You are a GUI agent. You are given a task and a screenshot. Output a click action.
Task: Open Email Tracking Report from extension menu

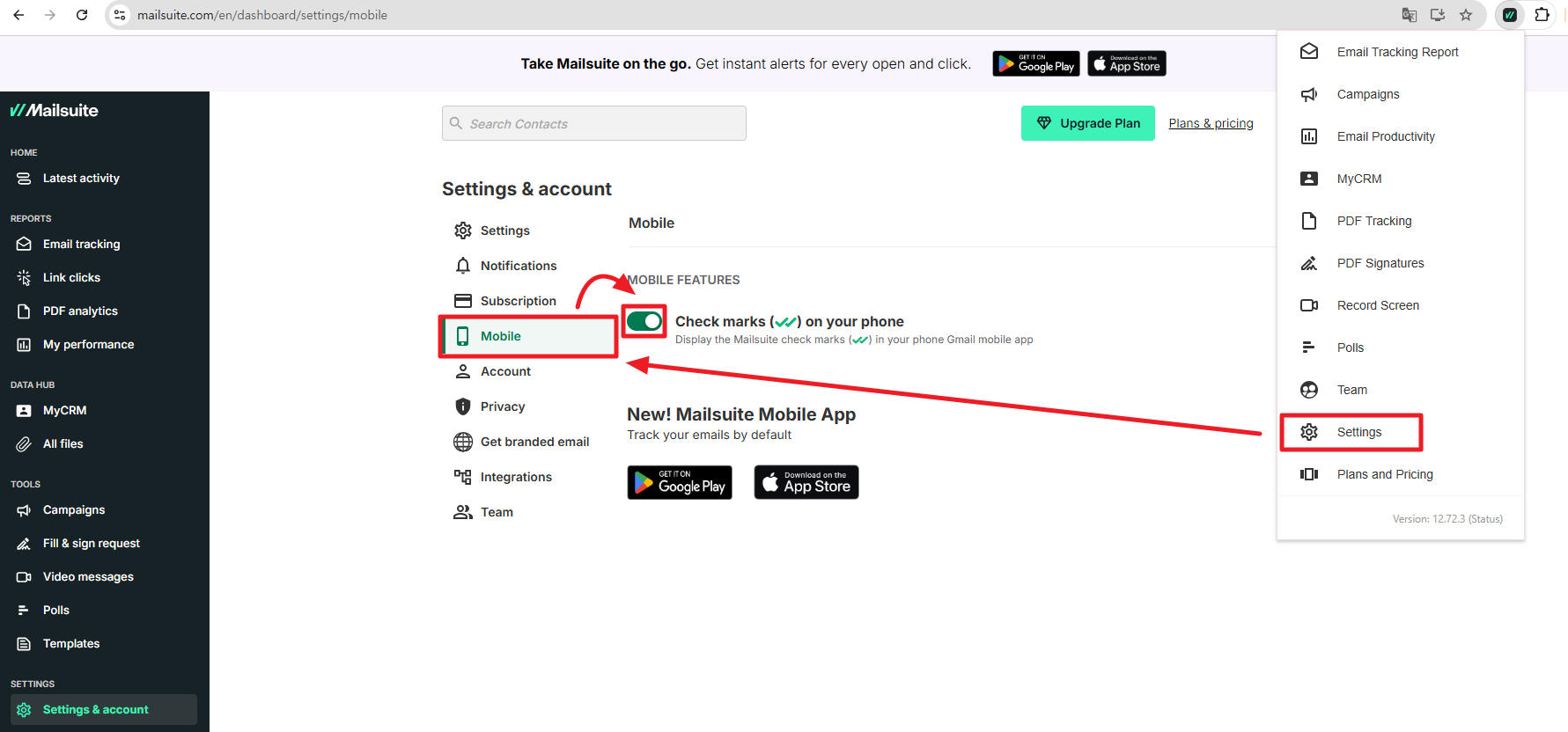pyautogui.click(x=1400, y=52)
